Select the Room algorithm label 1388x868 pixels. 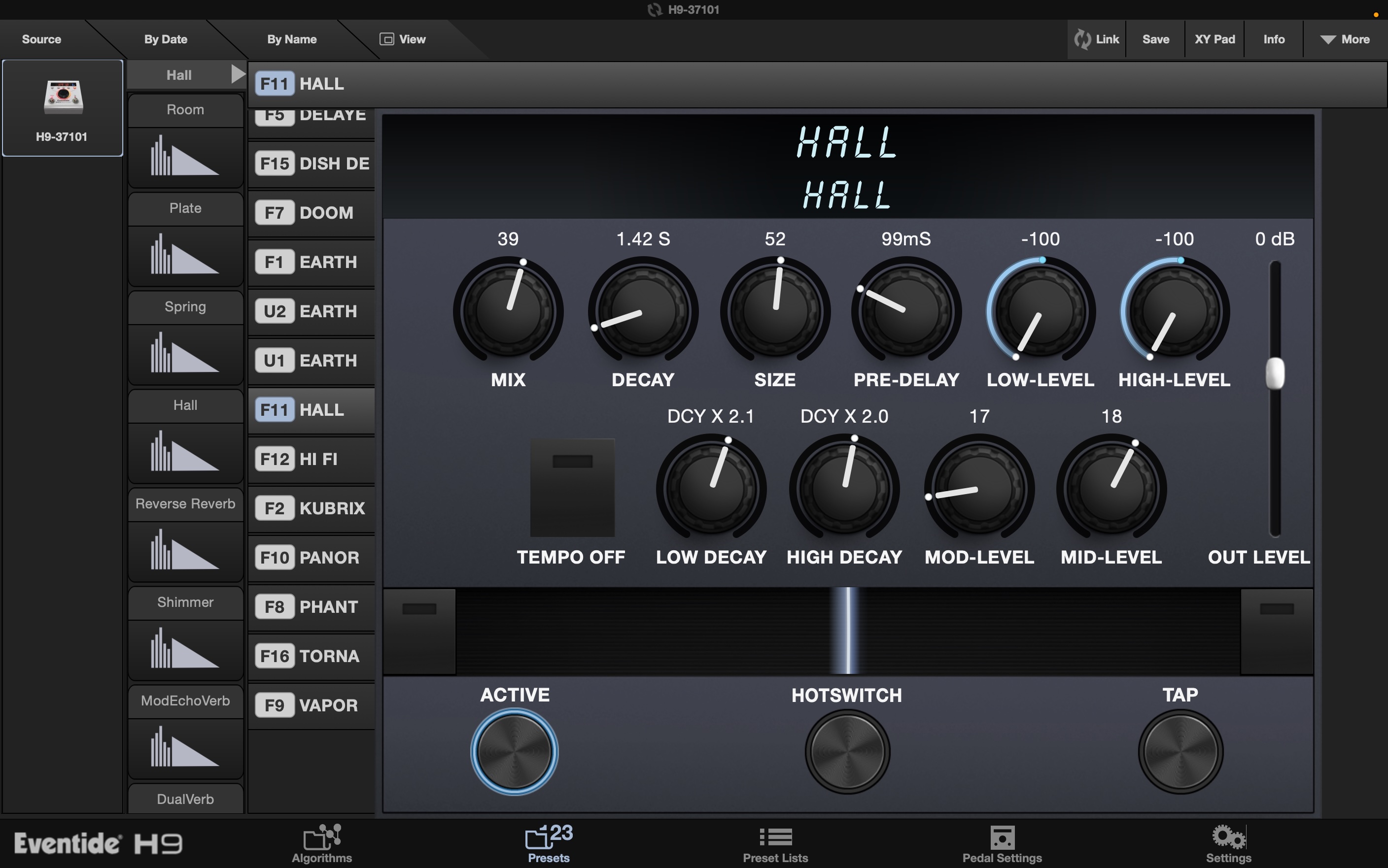point(185,110)
